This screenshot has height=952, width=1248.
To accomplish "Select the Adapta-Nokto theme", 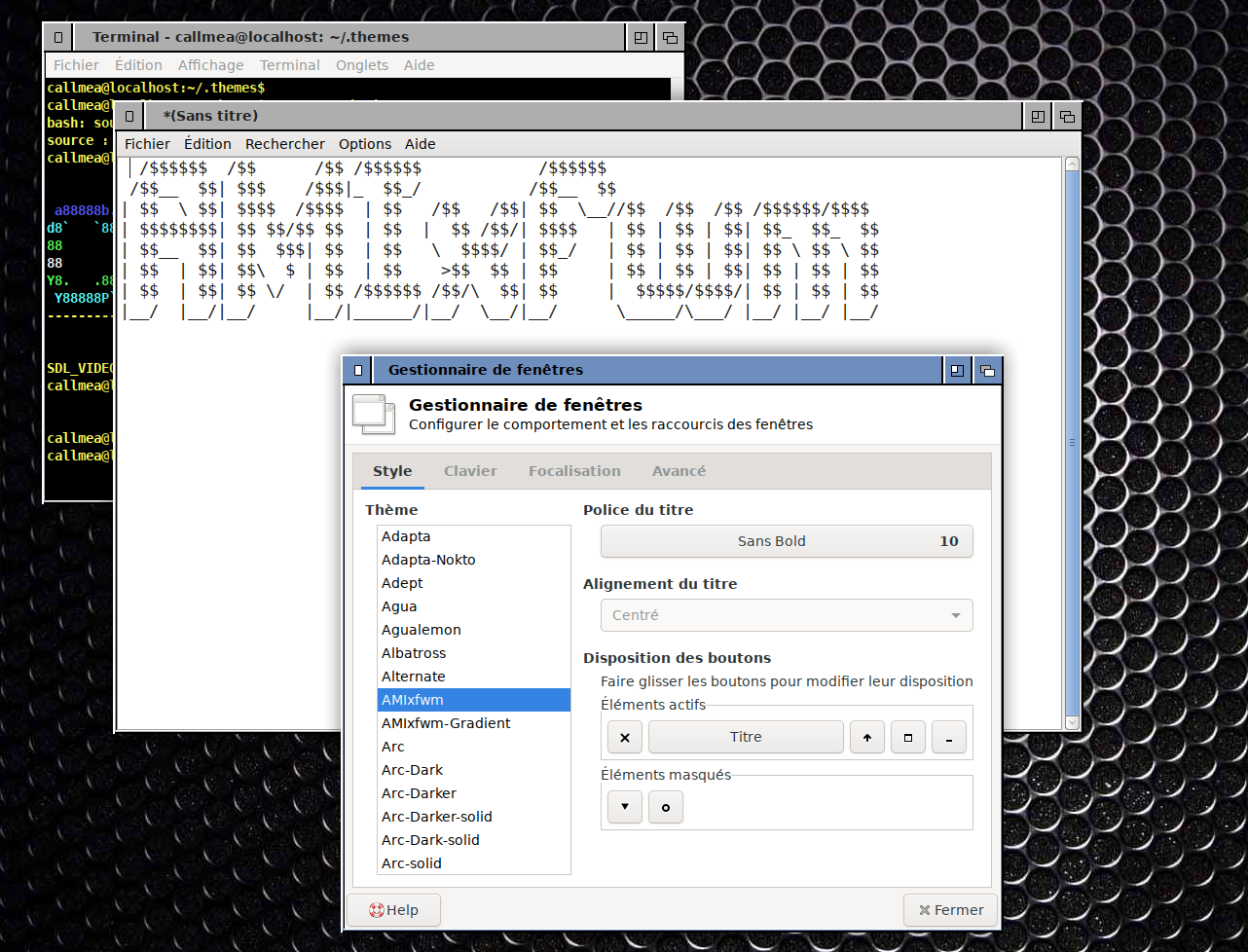I will point(474,560).
